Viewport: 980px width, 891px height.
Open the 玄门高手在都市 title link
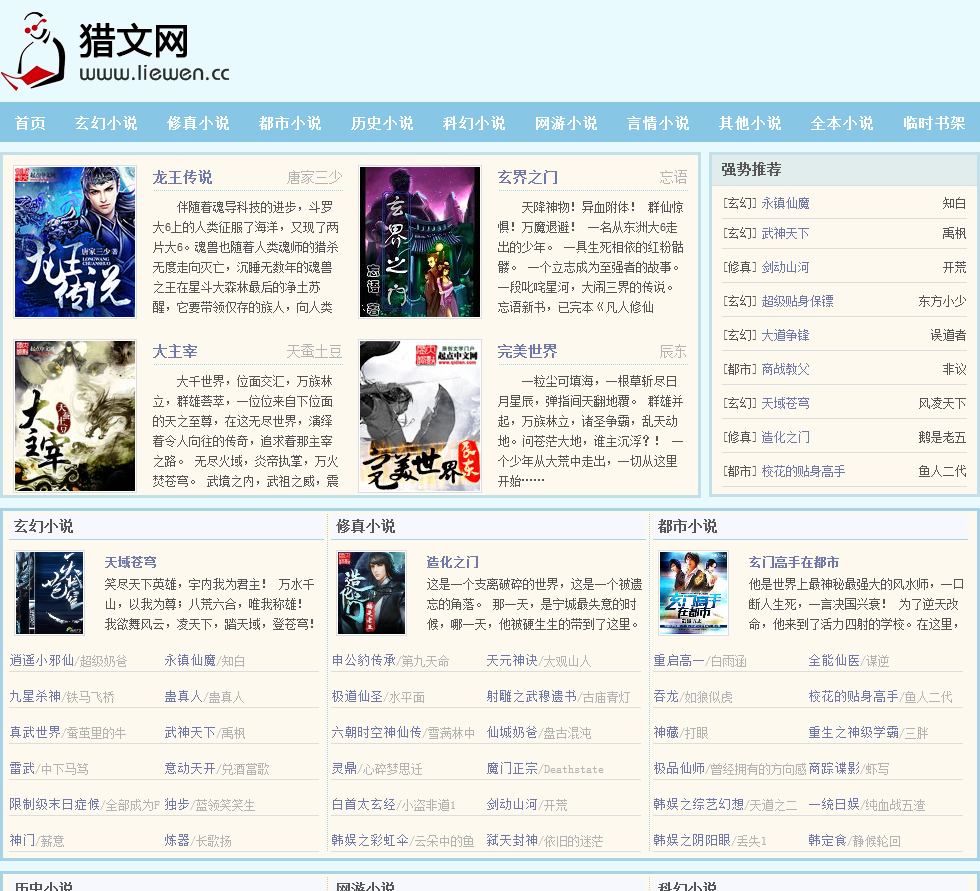pyautogui.click(x=794, y=562)
